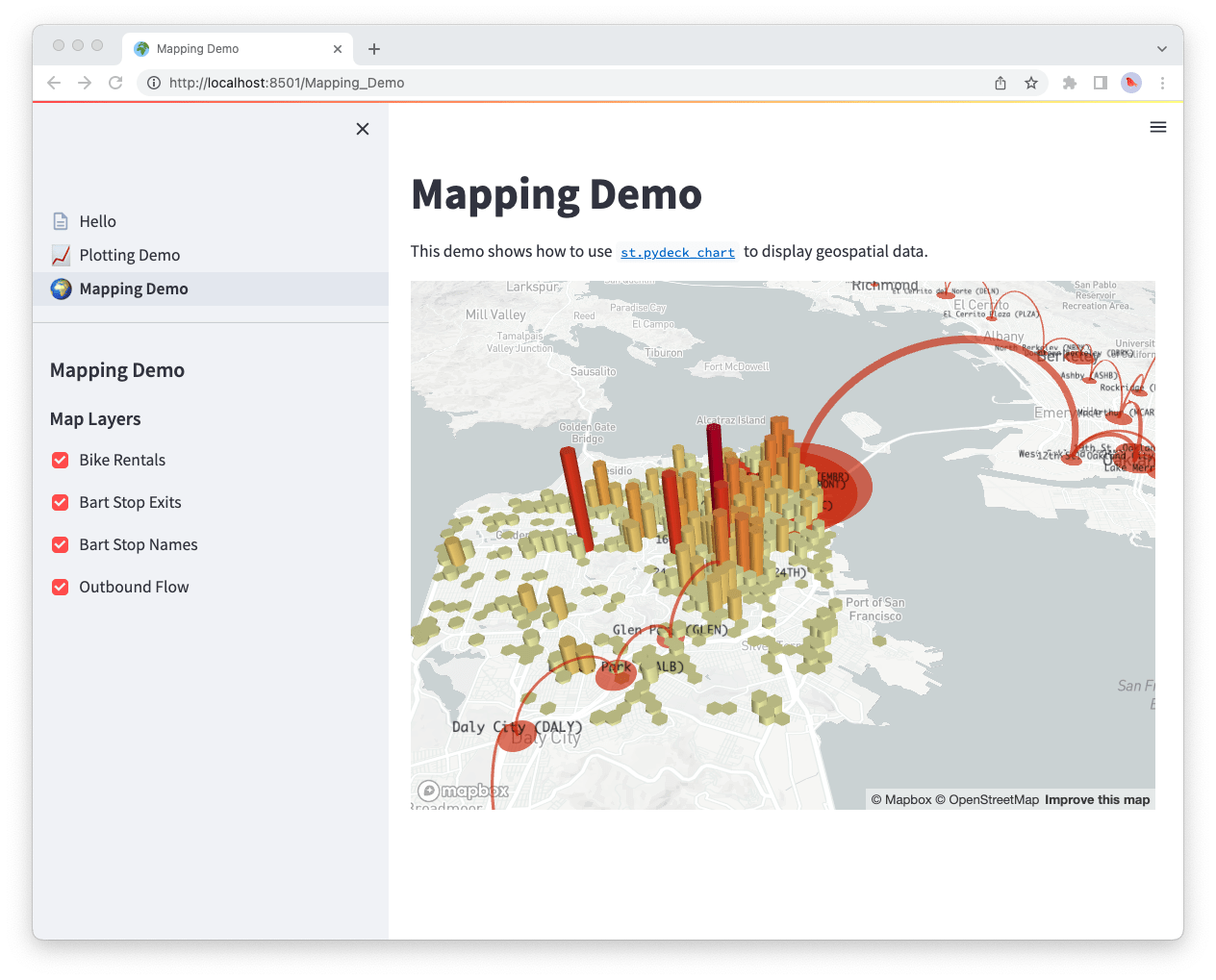Screen dimensions: 1216x980
Task: Click the Improve this map link
Action: [1097, 799]
